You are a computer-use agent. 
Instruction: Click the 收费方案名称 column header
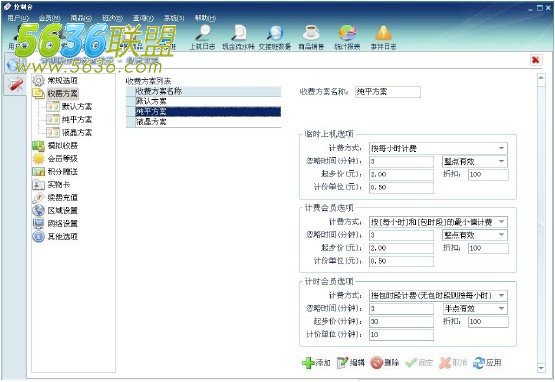point(208,91)
